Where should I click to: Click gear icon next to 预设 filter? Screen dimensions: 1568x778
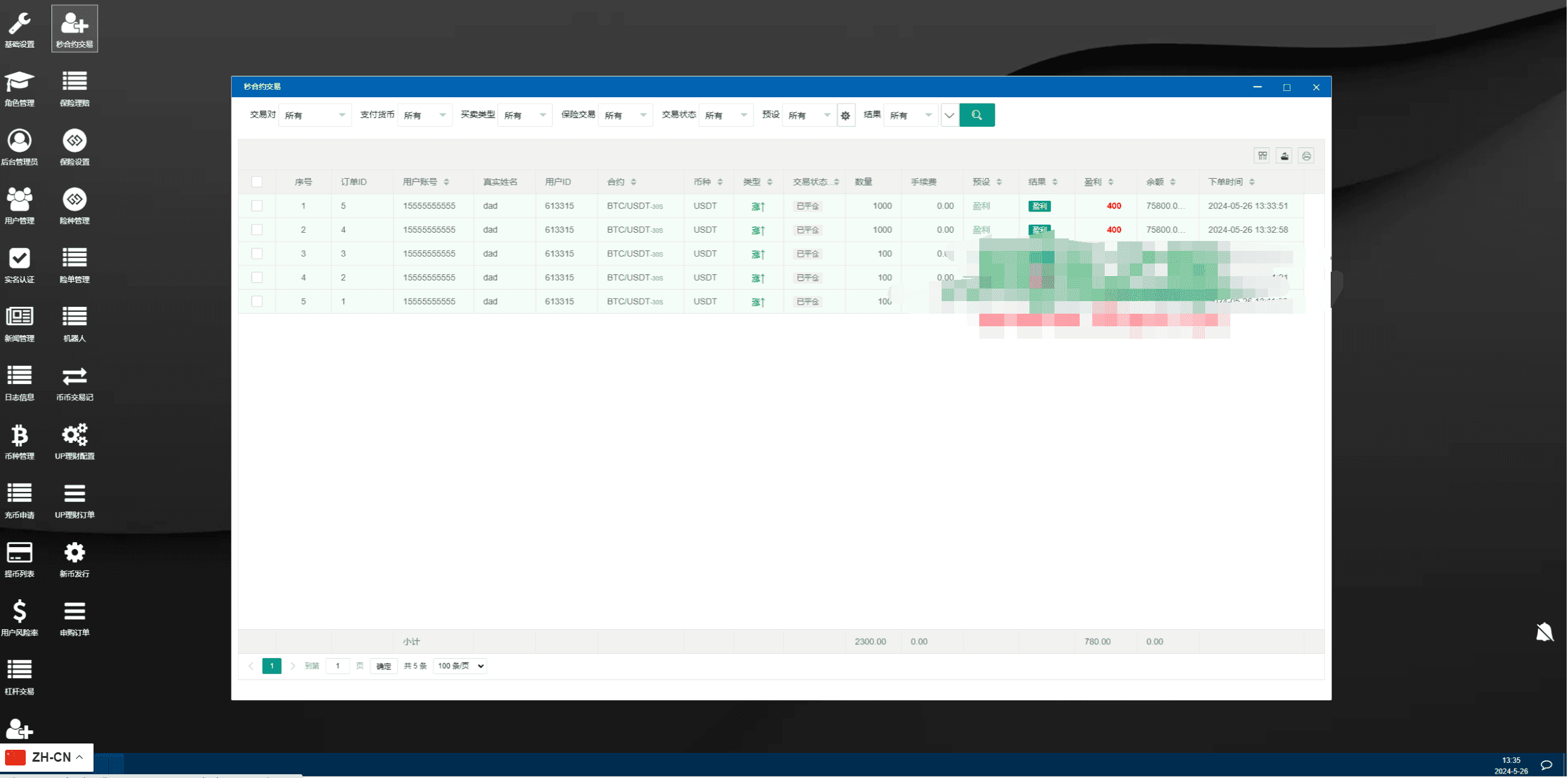click(x=846, y=115)
